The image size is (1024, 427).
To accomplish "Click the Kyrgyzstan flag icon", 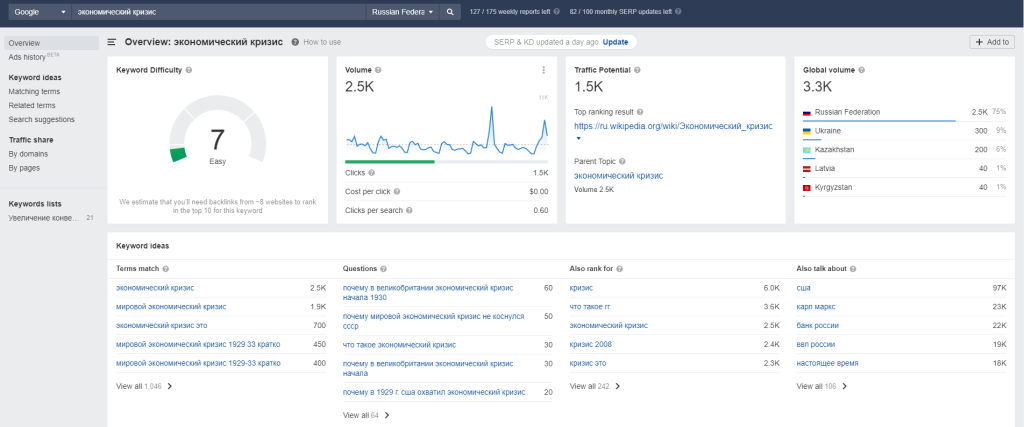I will click(x=807, y=187).
